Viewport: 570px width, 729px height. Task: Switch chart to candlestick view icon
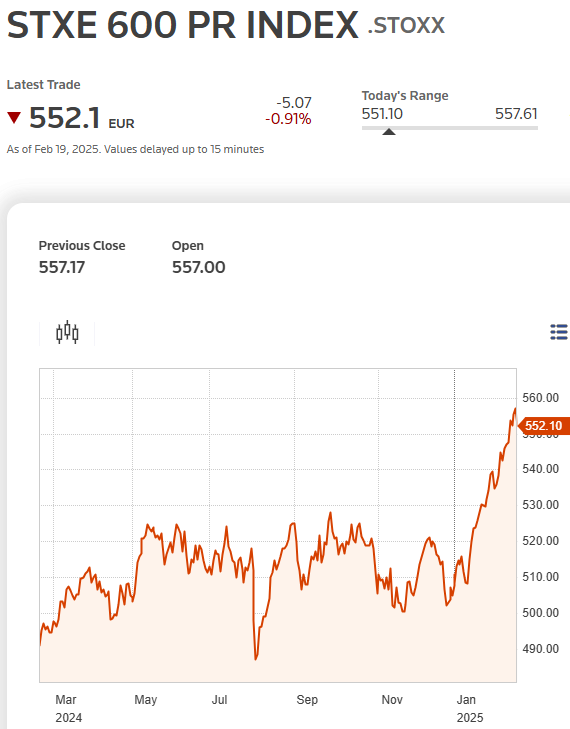(x=67, y=332)
